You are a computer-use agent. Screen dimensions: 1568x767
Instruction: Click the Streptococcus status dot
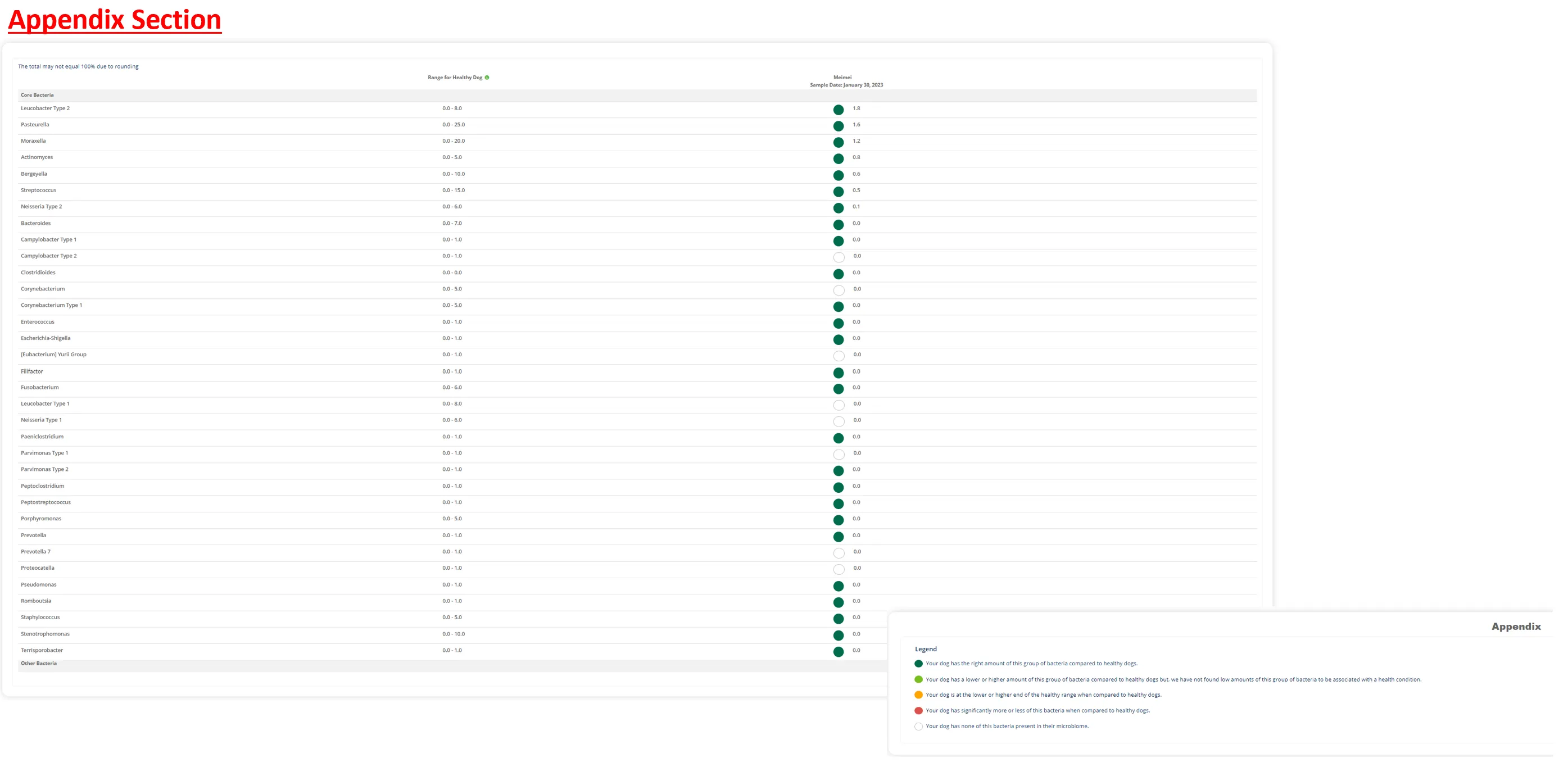838,192
